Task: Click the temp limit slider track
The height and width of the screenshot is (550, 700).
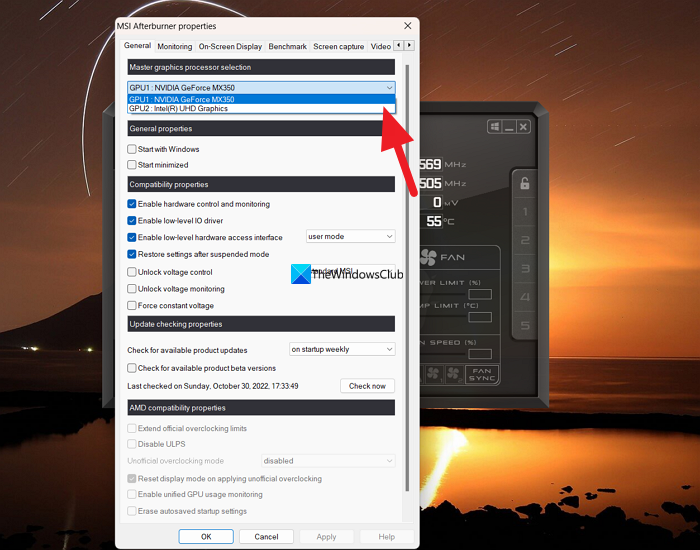Action: (443, 317)
